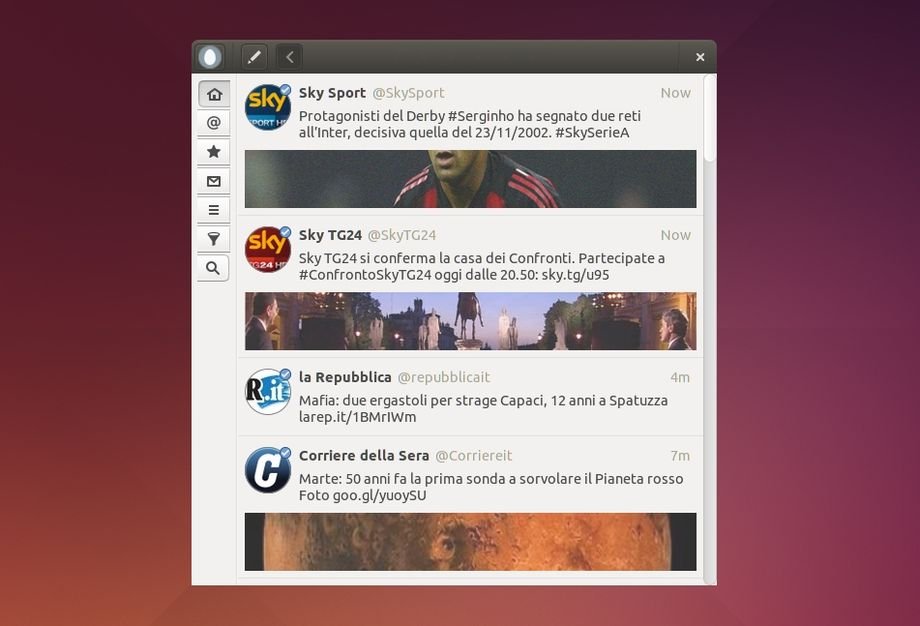Screen dimensions: 920x626
Task: Open Search with magnifier icon
Action: [213, 268]
